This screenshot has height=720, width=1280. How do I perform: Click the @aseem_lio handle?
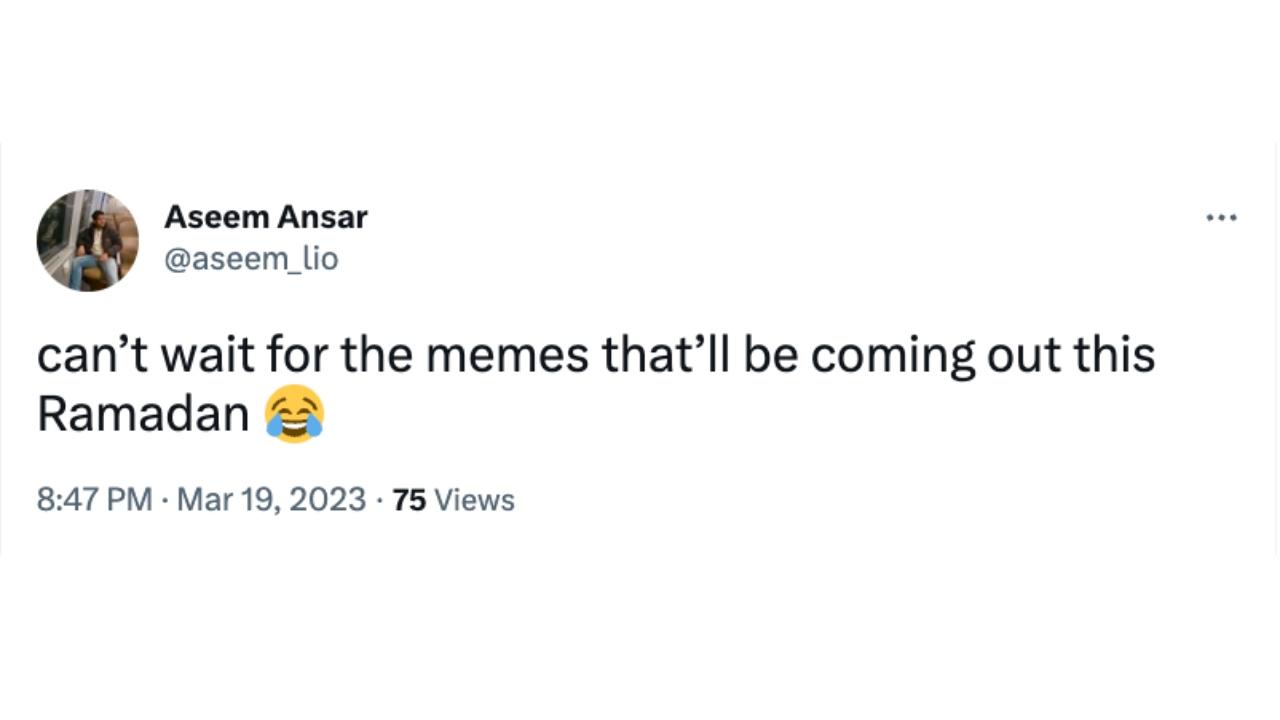point(252,258)
